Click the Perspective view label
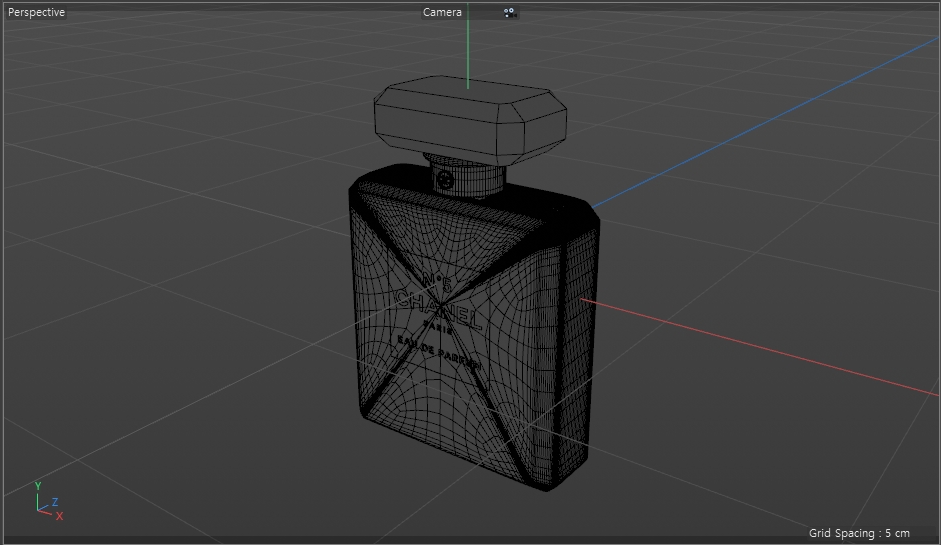The width and height of the screenshot is (941, 545). point(36,12)
